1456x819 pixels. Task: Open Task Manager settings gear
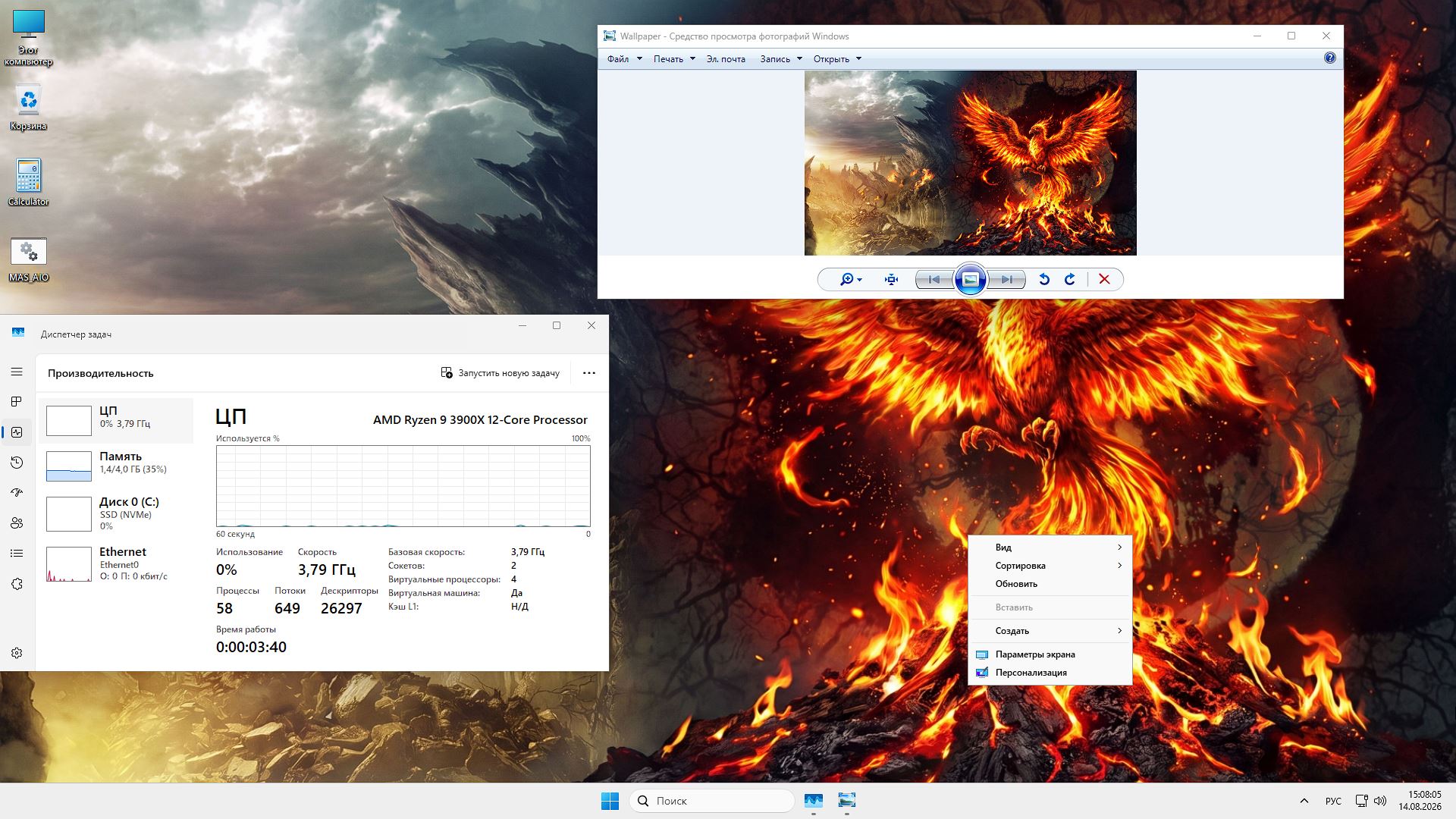[17, 653]
